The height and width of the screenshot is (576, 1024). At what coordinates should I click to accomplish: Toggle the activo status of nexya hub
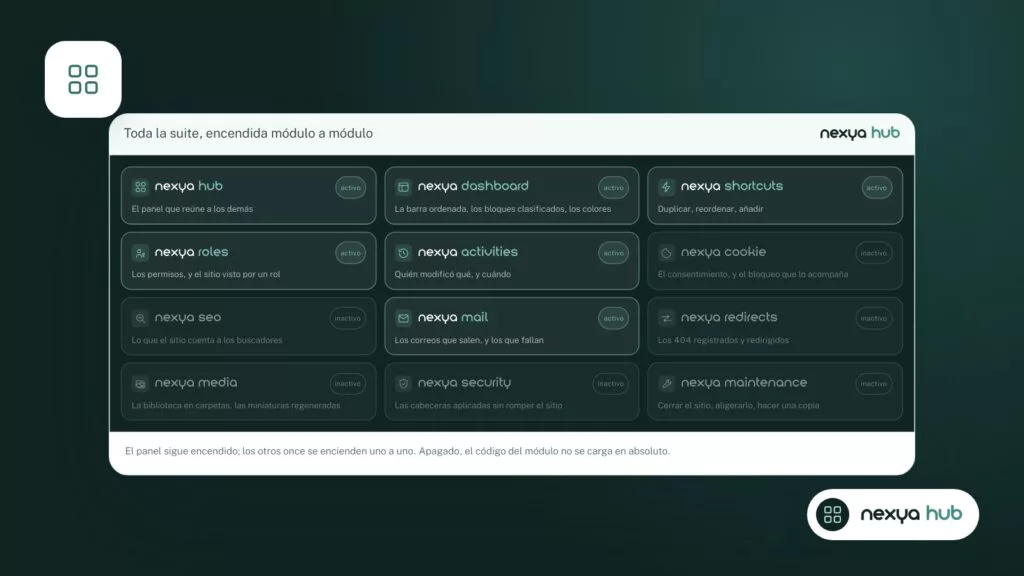(351, 187)
